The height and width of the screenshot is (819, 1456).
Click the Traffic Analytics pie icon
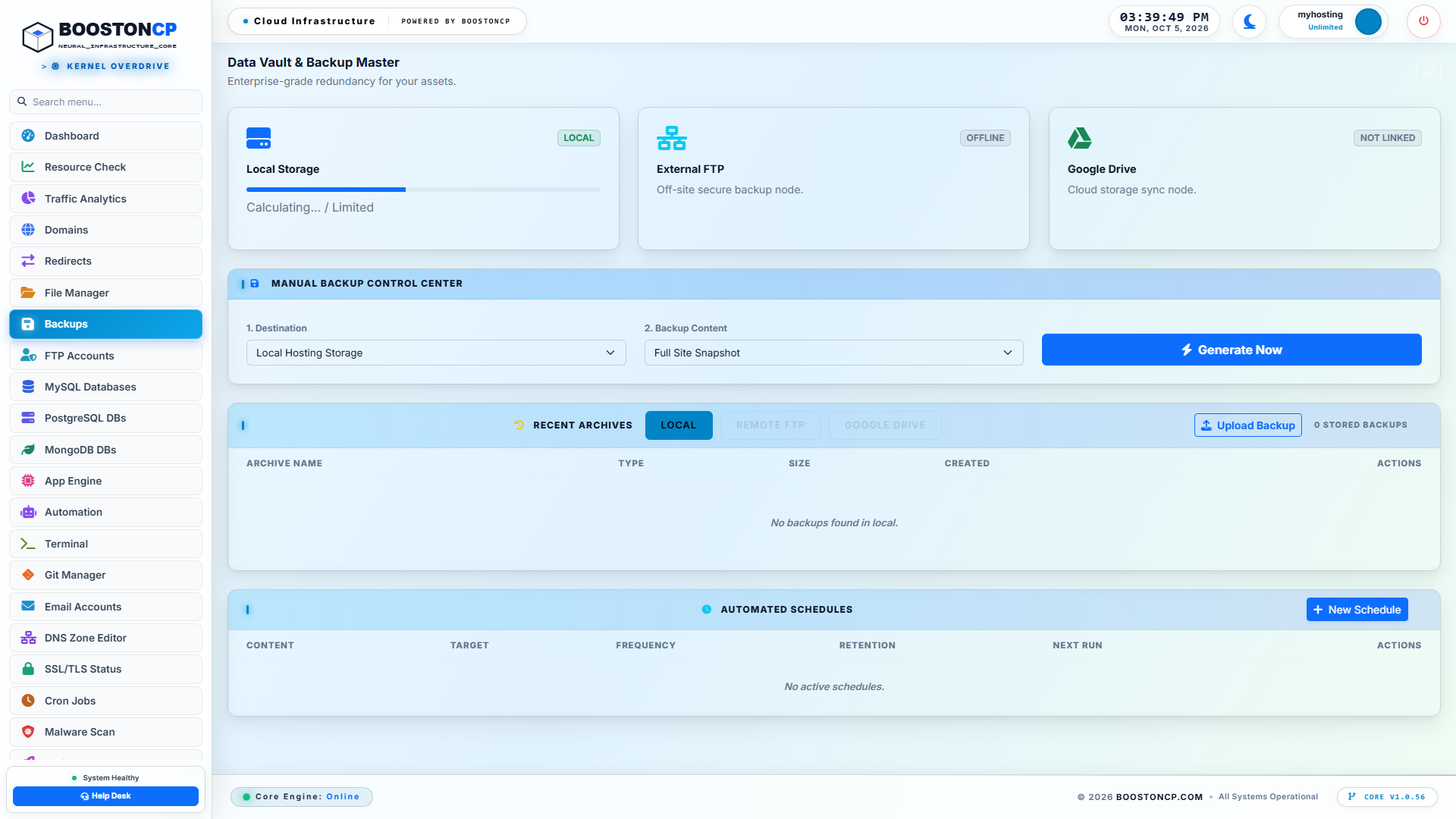28,199
